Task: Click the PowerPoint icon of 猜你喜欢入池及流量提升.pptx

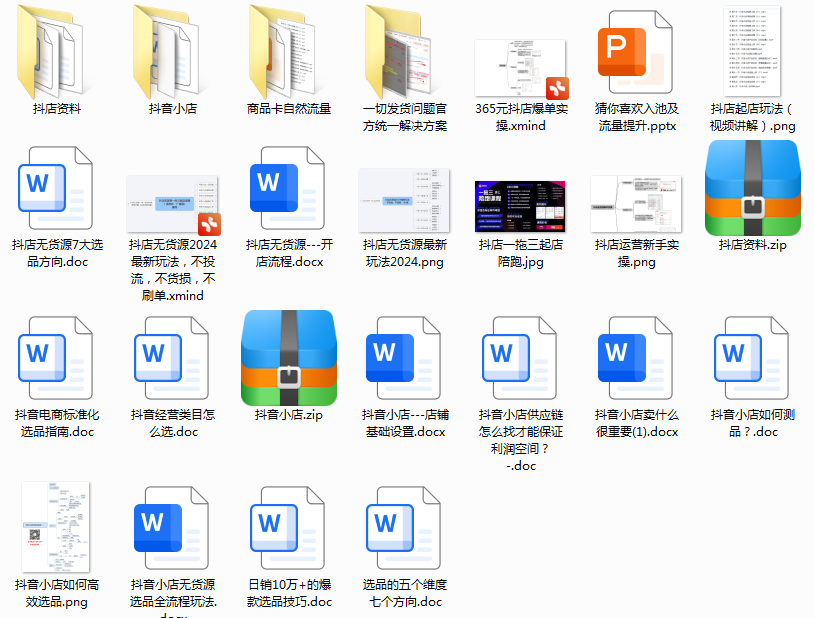Action: [635, 52]
